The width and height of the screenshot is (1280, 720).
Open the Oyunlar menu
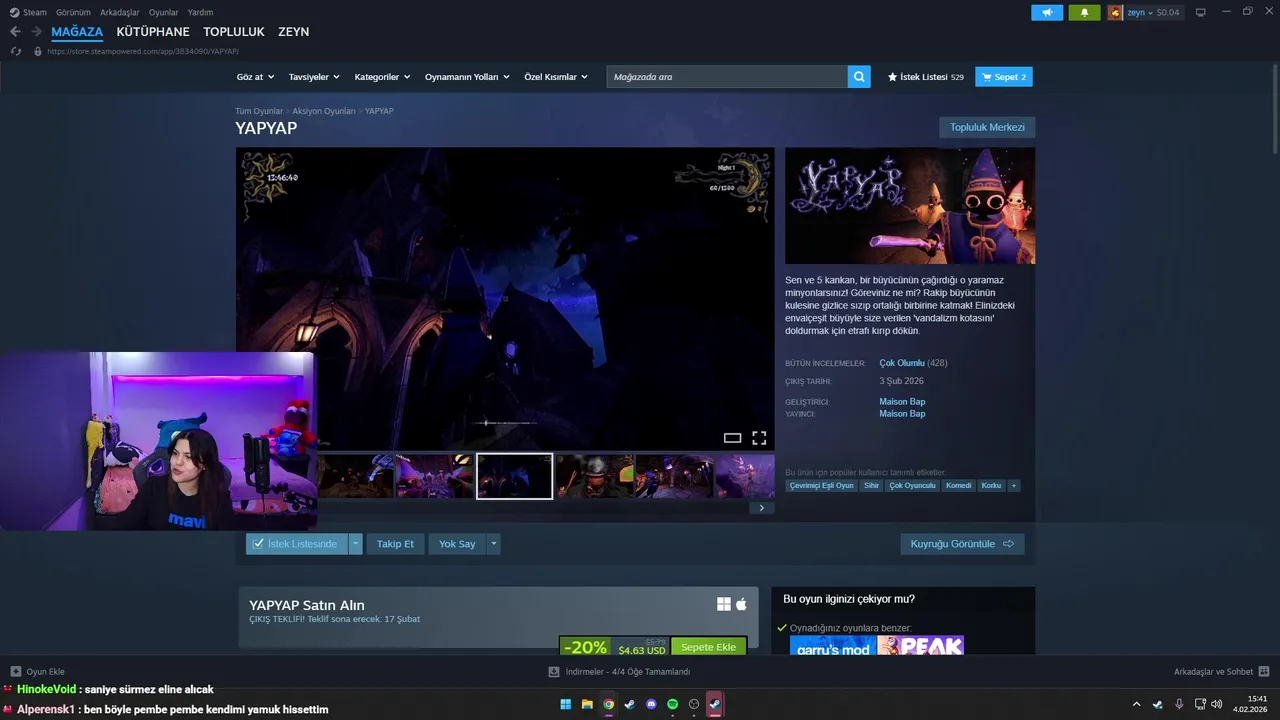[163, 12]
